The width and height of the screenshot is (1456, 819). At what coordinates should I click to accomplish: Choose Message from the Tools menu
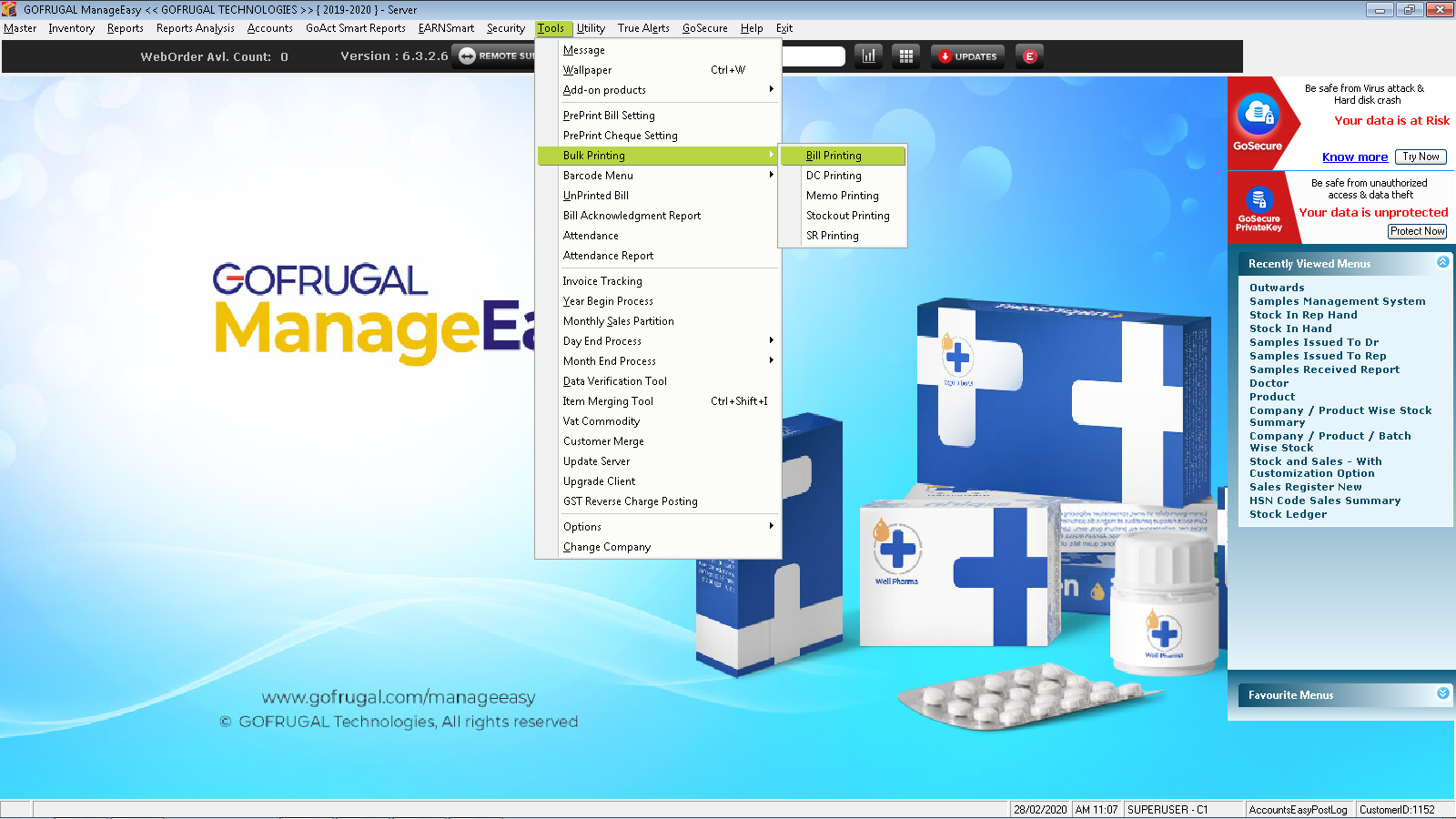[660, 50]
